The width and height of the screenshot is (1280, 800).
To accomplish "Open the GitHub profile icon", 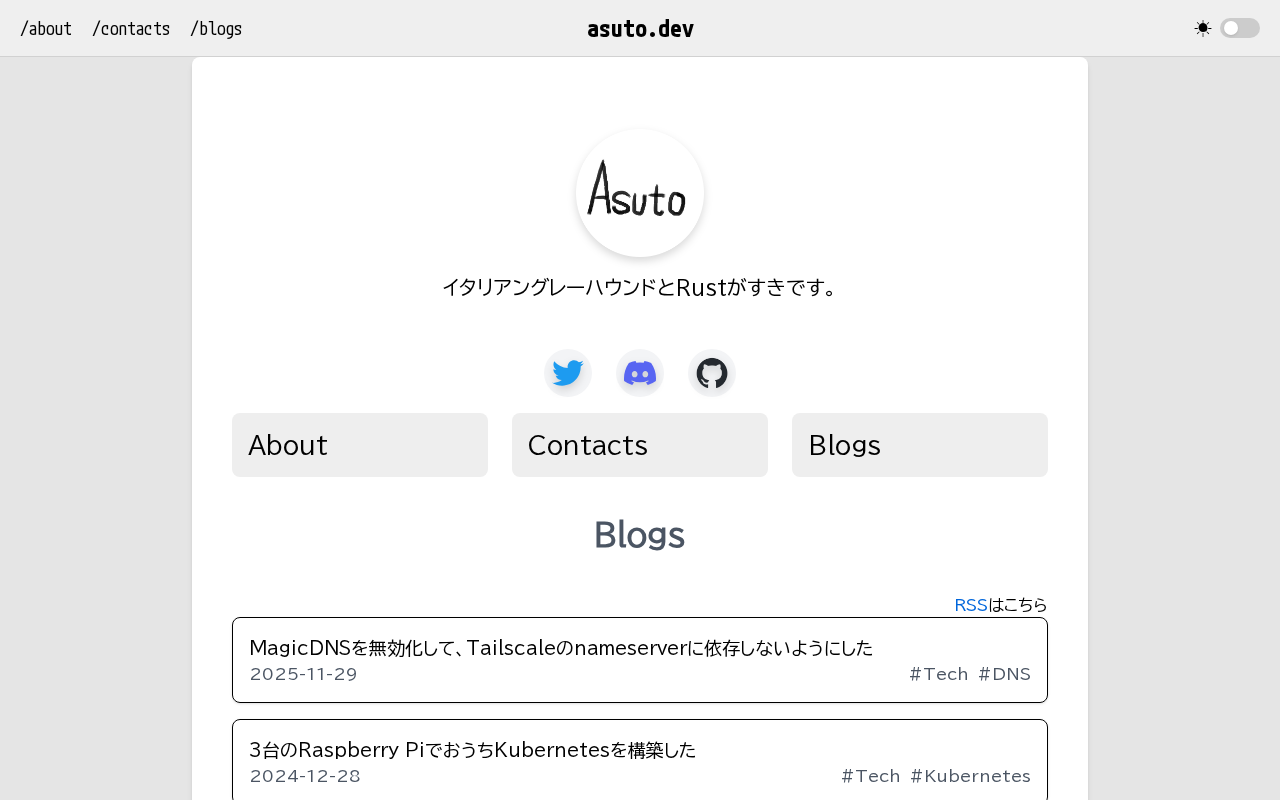I will [x=712, y=373].
